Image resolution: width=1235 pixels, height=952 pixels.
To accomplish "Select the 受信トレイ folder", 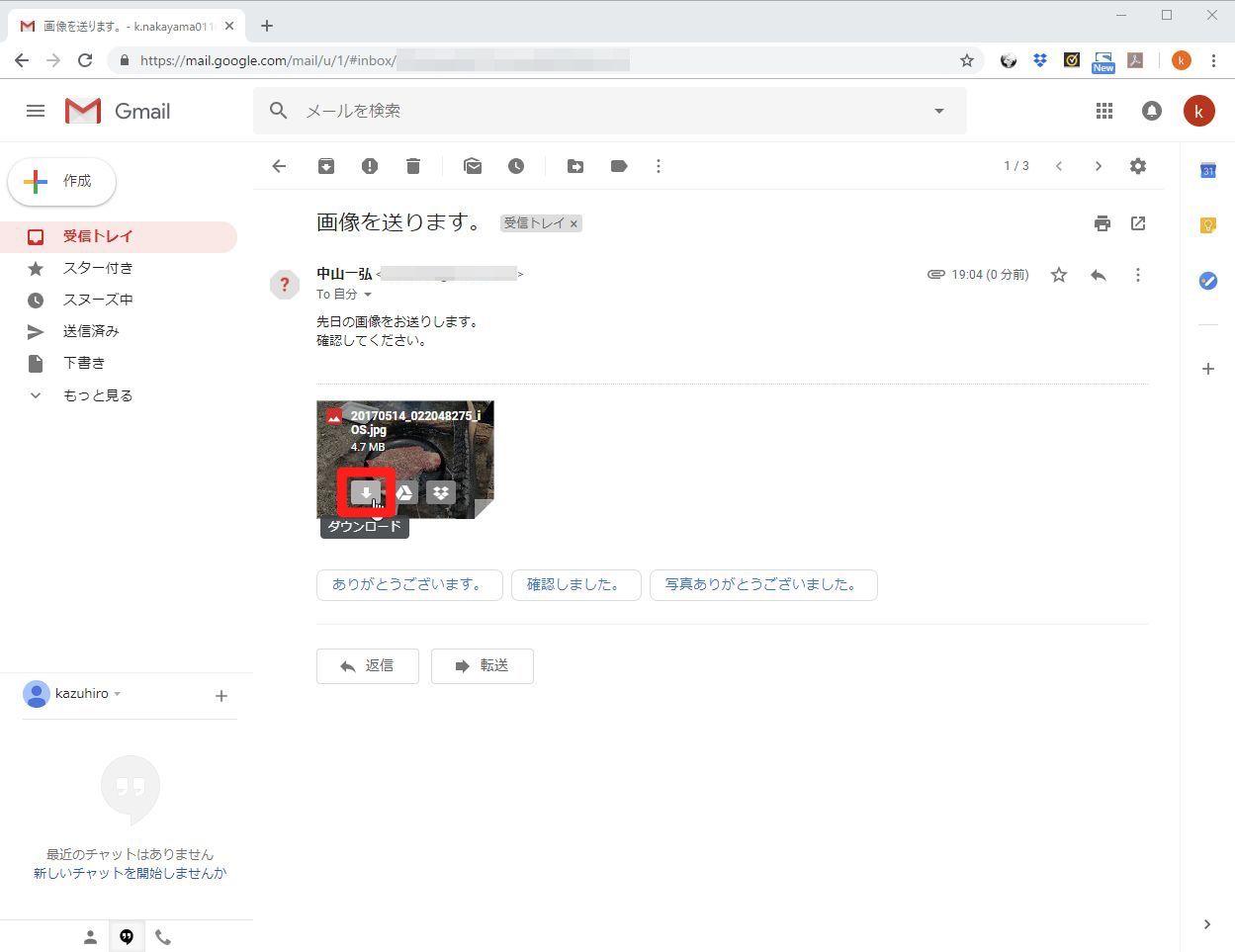I will (119, 236).
